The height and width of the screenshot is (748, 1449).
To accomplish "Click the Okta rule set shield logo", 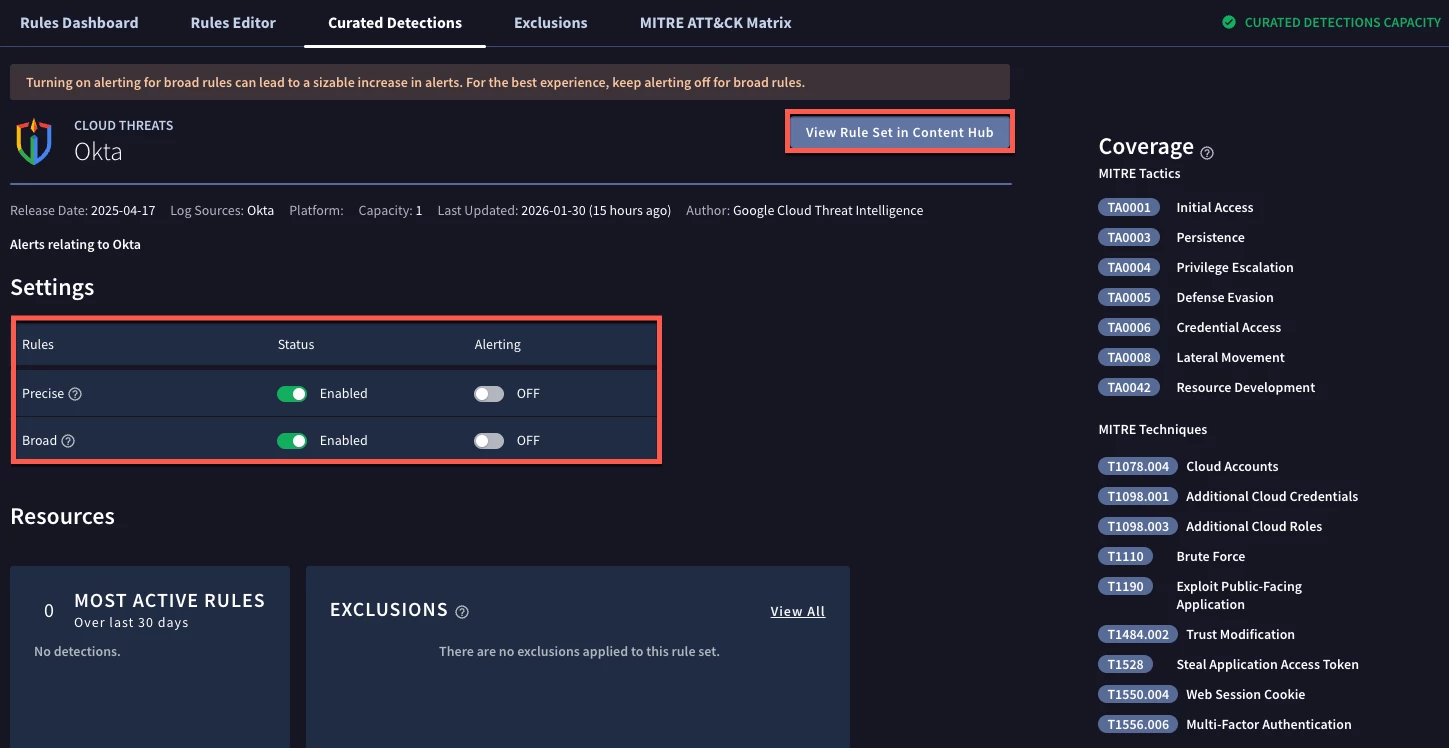I will (x=33, y=141).
